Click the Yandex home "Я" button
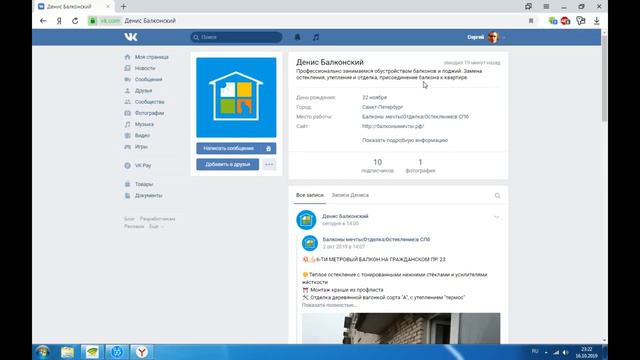The image size is (640, 360). click(59, 21)
